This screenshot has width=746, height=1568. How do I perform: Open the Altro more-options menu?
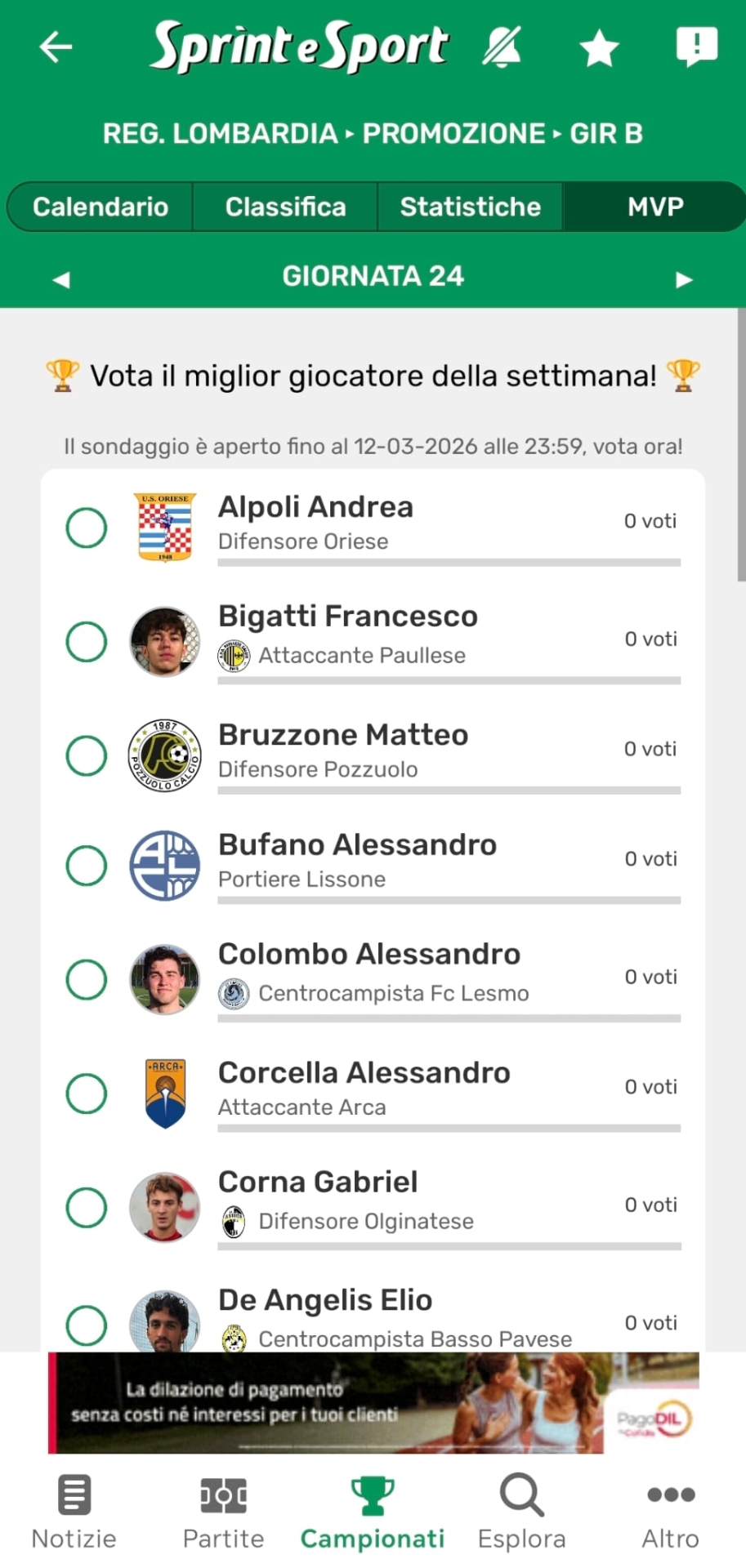point(670,1512)
